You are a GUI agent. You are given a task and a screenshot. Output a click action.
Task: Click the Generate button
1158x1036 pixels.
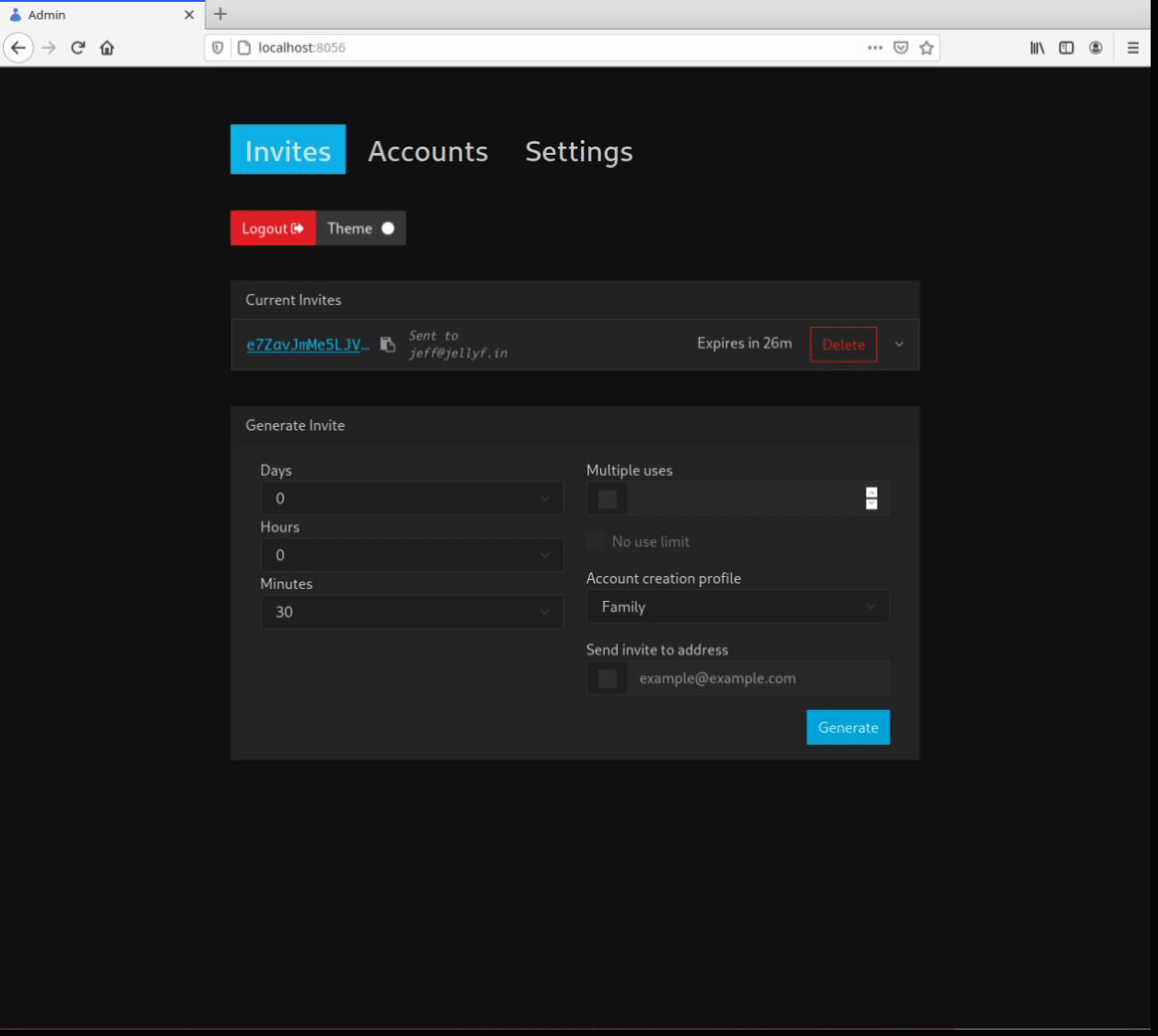click(x=848, y=727)
